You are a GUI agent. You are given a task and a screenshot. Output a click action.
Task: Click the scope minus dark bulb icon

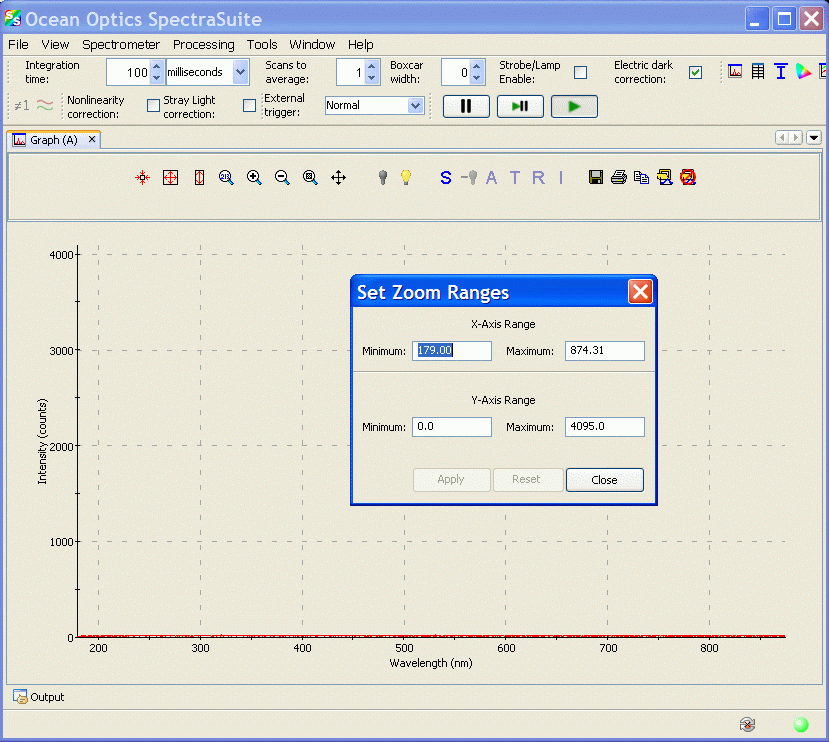469,178
